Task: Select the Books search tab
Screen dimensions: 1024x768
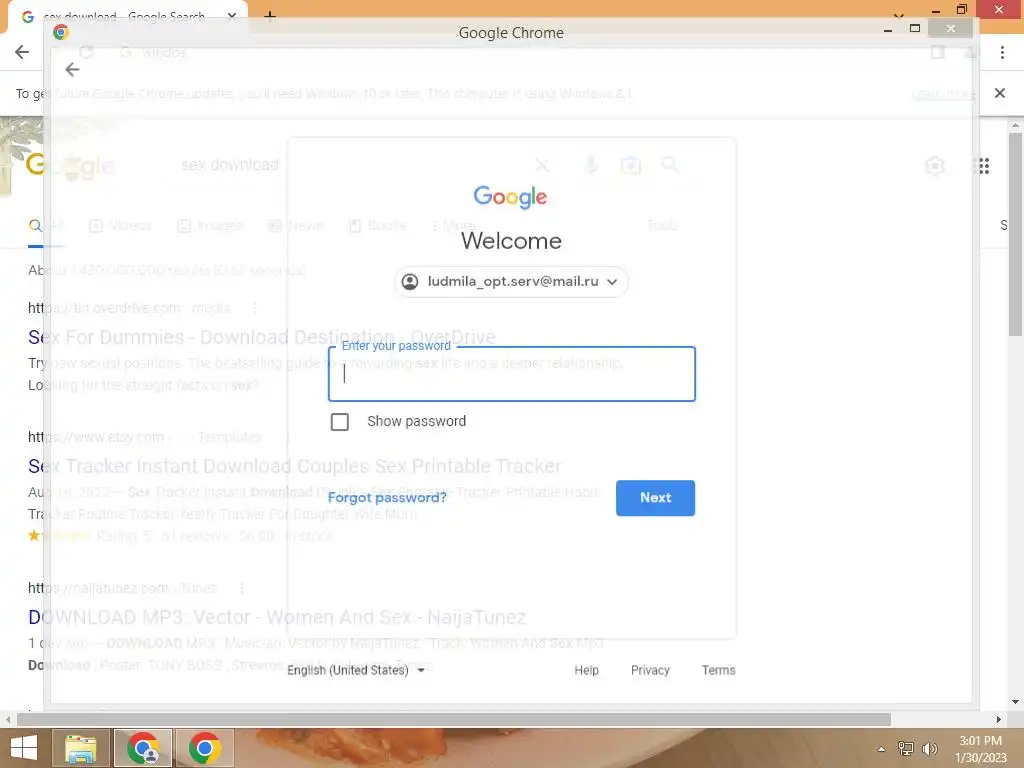Action: tap(377, 225)
